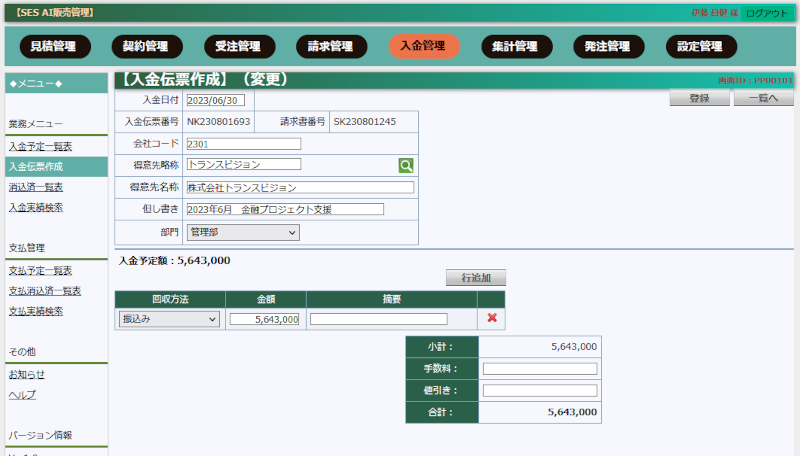800x456 pixels.
Task: Open the 集計管理 tab
Action: (x=517, y=46)
